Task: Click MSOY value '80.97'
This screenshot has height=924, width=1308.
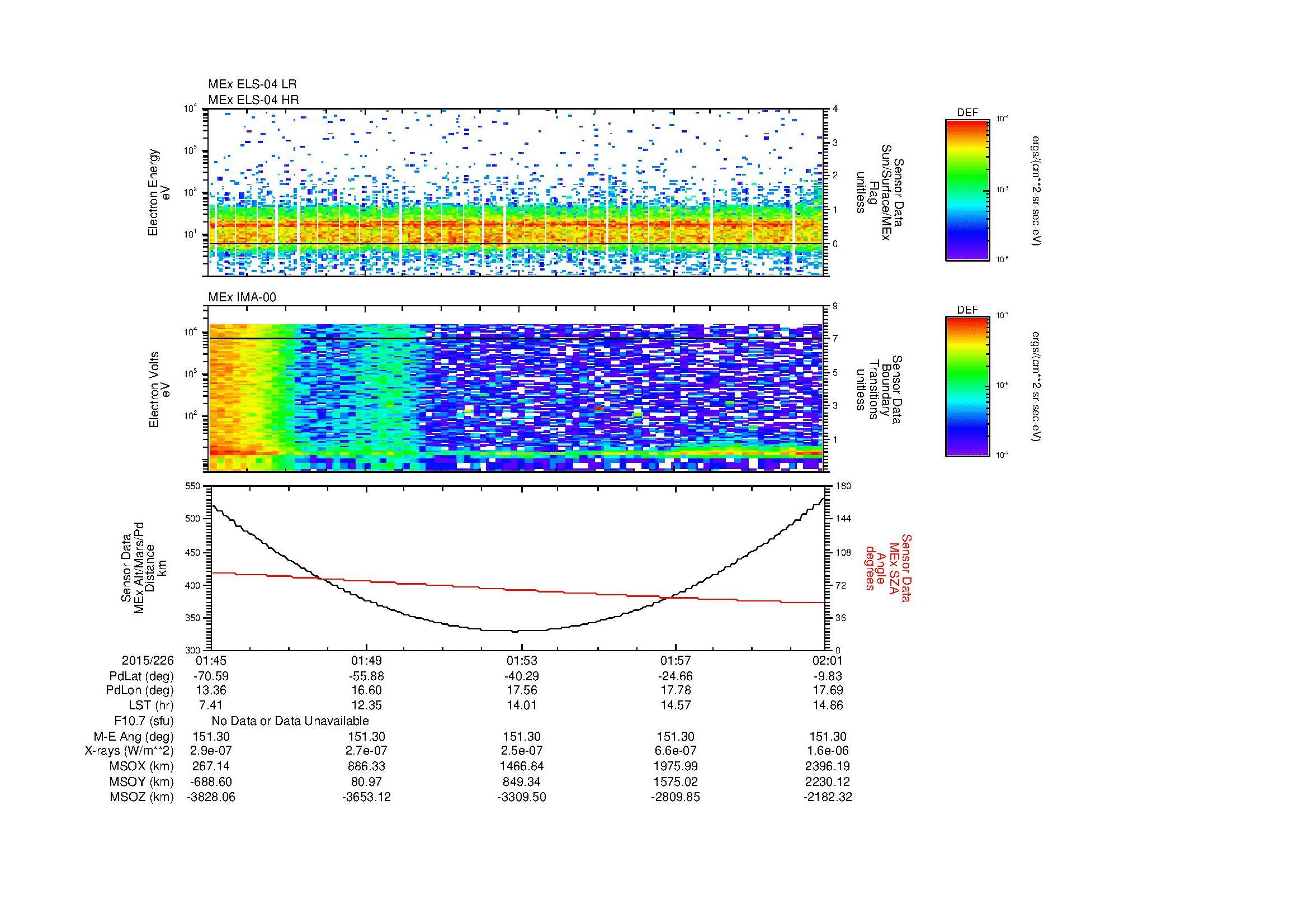Action: tap(366, 781)
